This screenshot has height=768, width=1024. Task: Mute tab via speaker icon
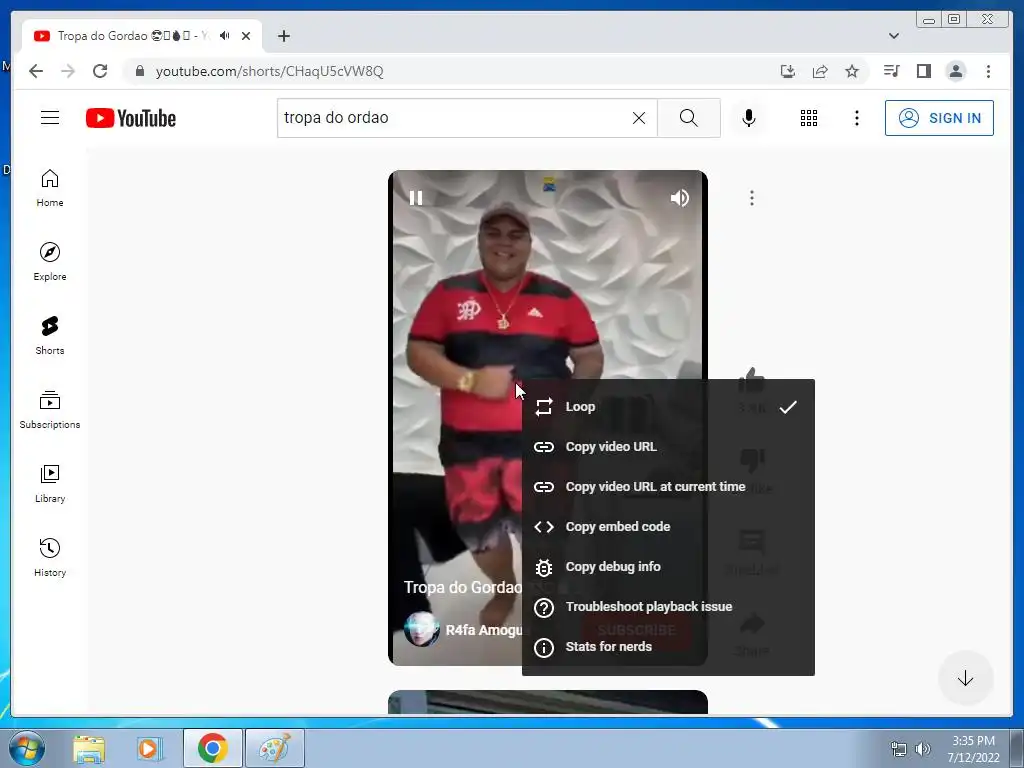(225, 36)
